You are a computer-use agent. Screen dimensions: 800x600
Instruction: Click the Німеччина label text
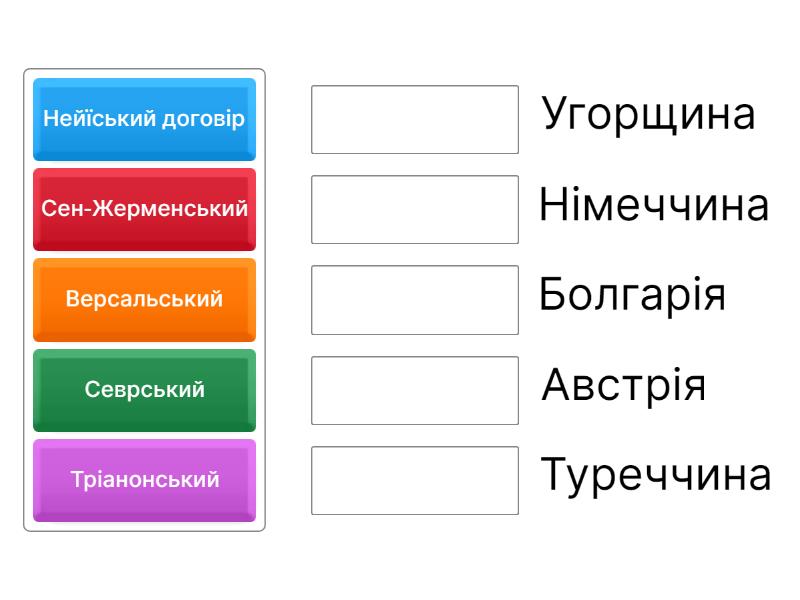(x=654, y=206)
